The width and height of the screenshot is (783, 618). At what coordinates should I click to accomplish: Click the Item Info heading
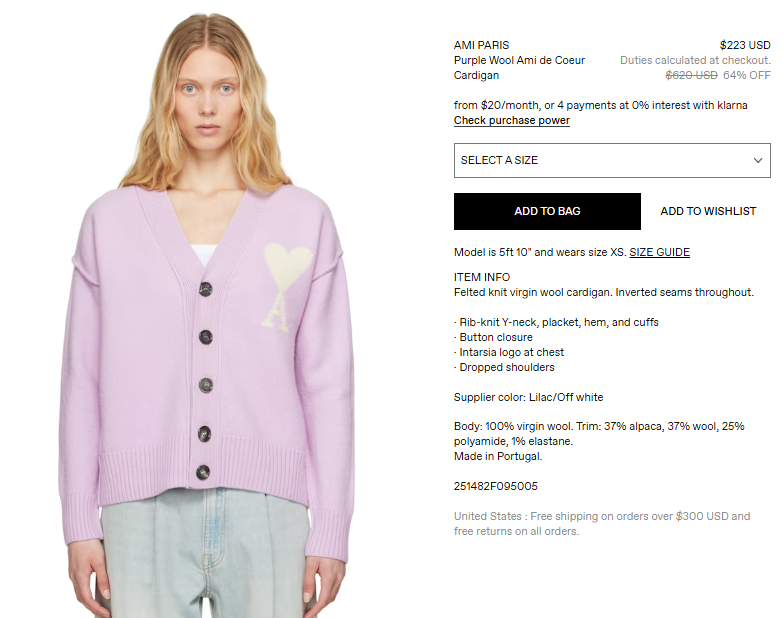coord(481,277)
